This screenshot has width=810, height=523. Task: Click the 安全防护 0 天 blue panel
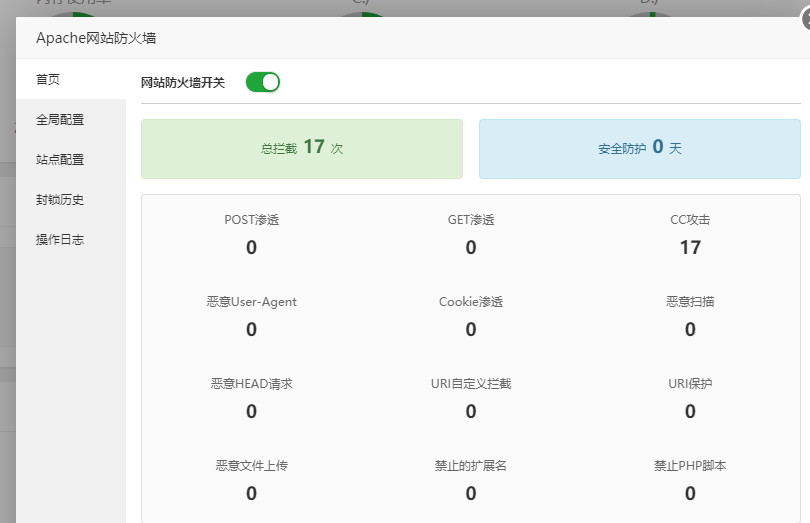click(x=640, y=149)
